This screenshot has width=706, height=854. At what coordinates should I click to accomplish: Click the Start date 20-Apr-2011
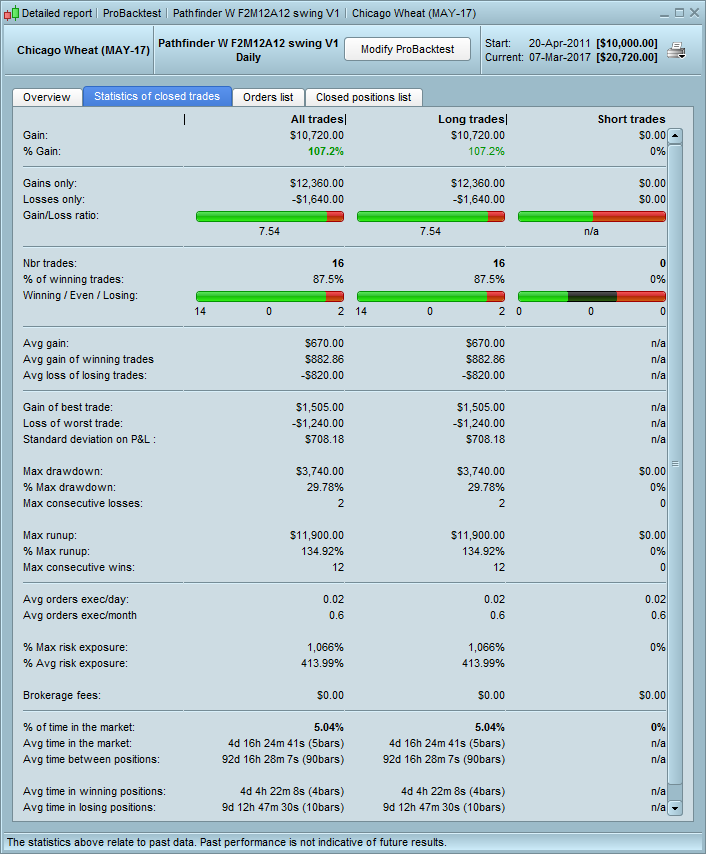[x=559, y=43]
